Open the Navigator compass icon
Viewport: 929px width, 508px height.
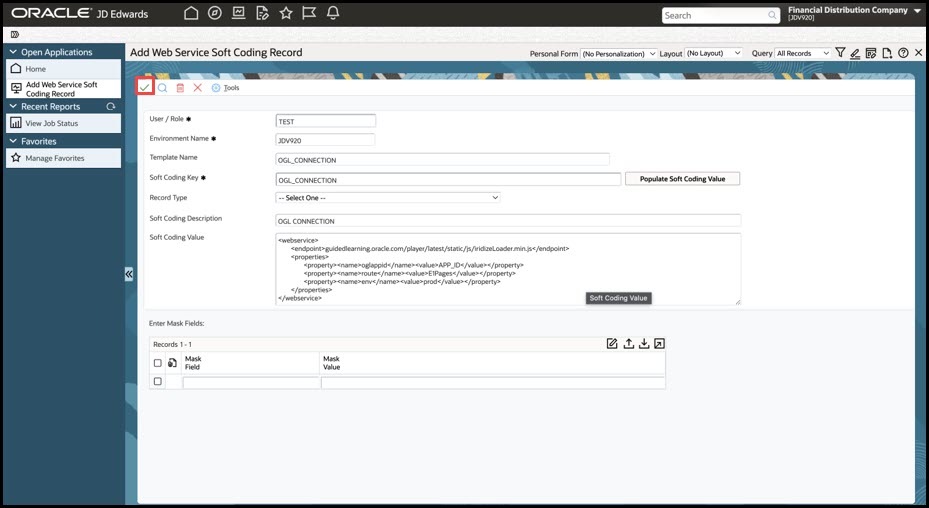click(x=215, y=13)
